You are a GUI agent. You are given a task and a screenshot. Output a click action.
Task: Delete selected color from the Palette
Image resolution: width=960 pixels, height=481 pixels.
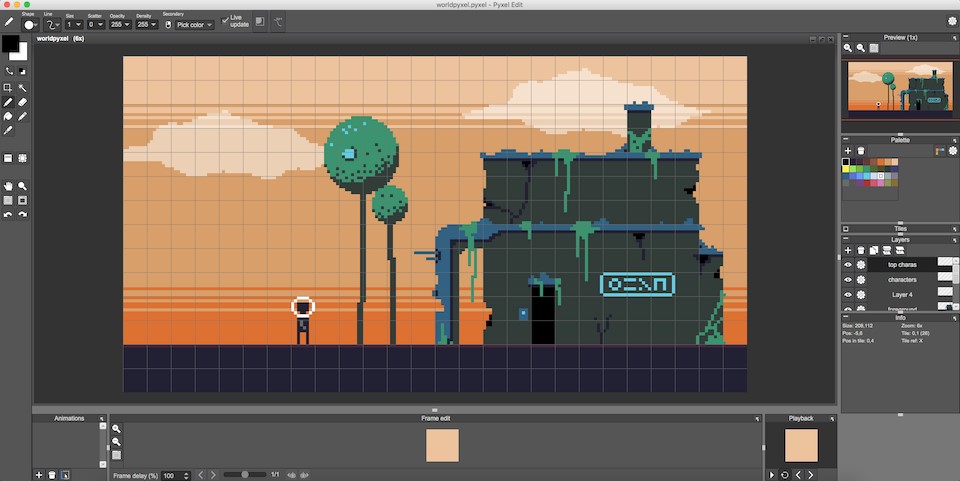coord(861,151)
